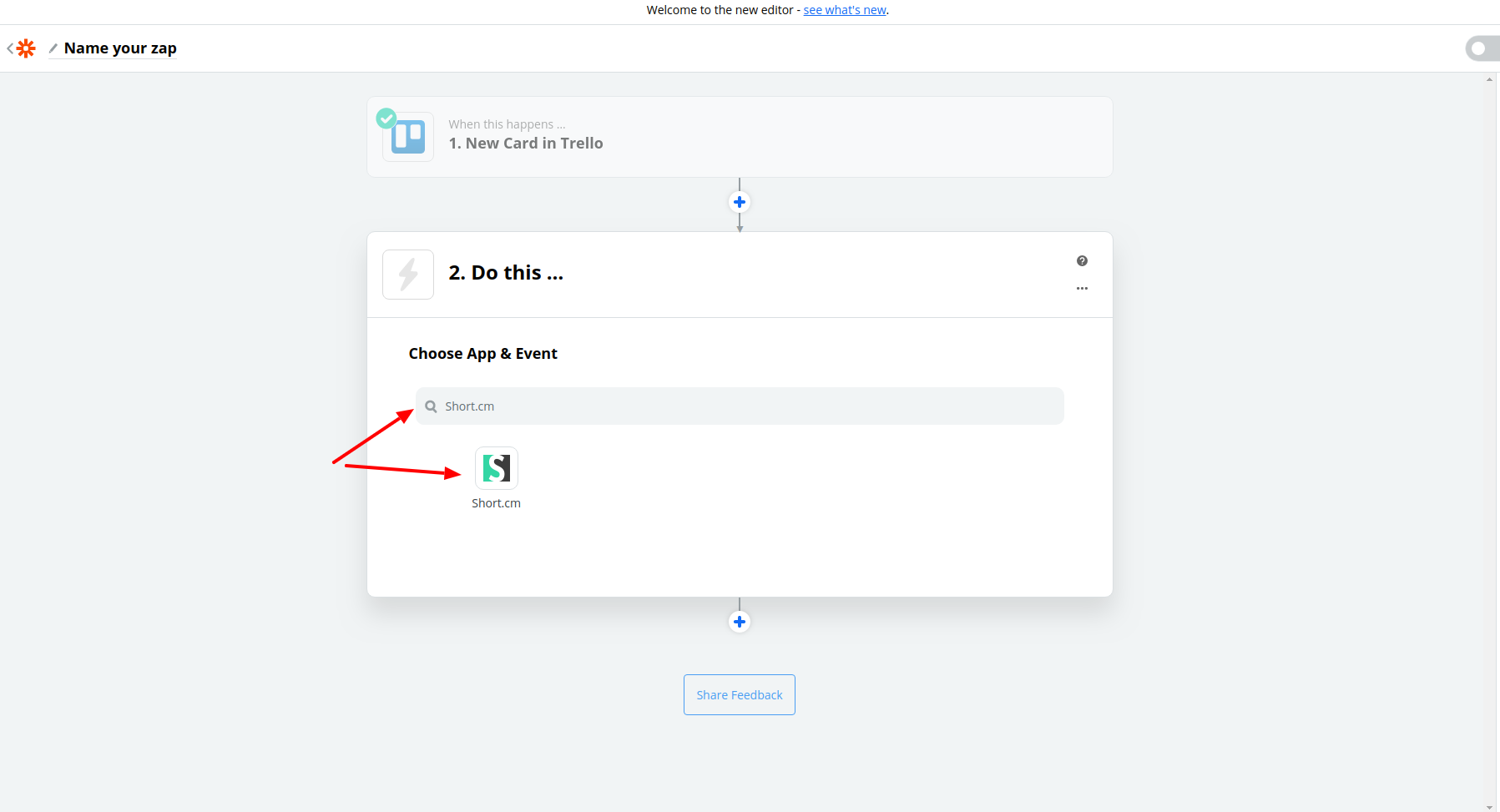Image resolution: width=1500 pixels, height=812 pixels.
Task: Add a new step below step 2
Action: point(740,622)
